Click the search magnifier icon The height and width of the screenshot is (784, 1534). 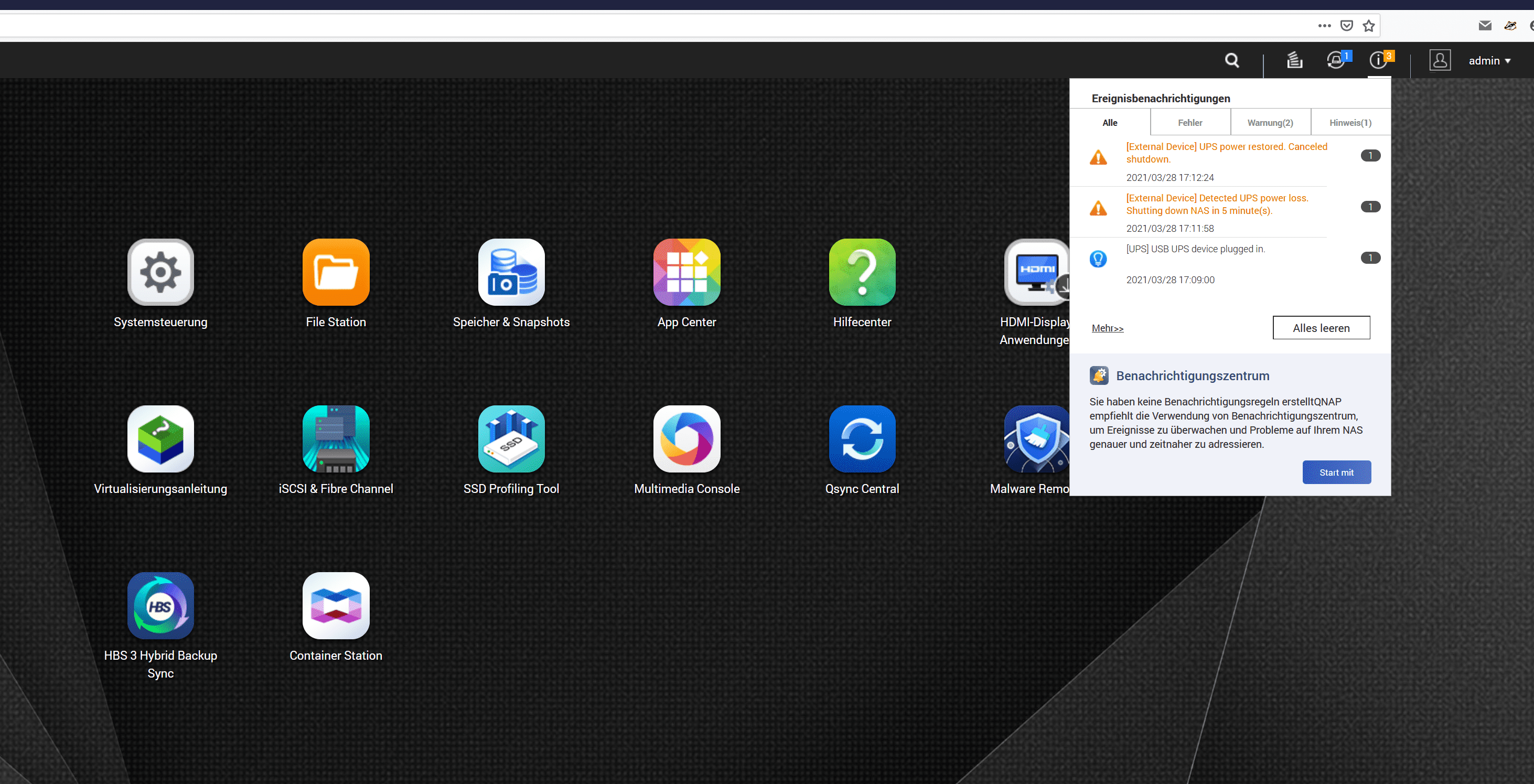(1232, 60)
